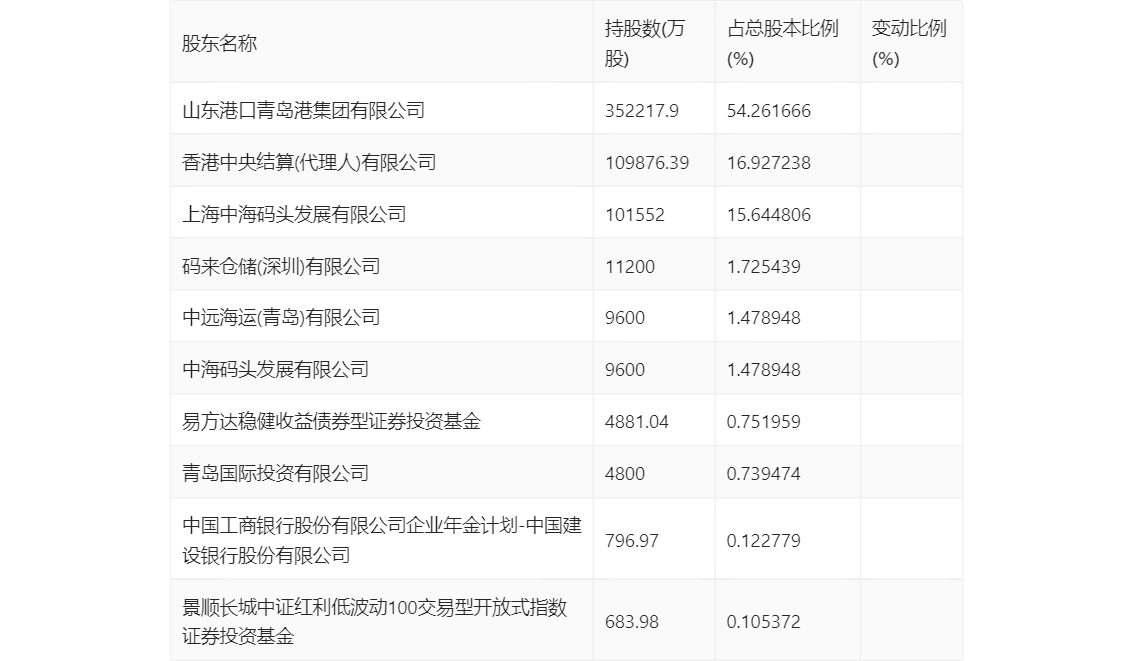This screenshot has width=1134, height=661.
Task: Select shareholder 中国工商银行股份有限公司企业年金计划
Action: point(382,540)
